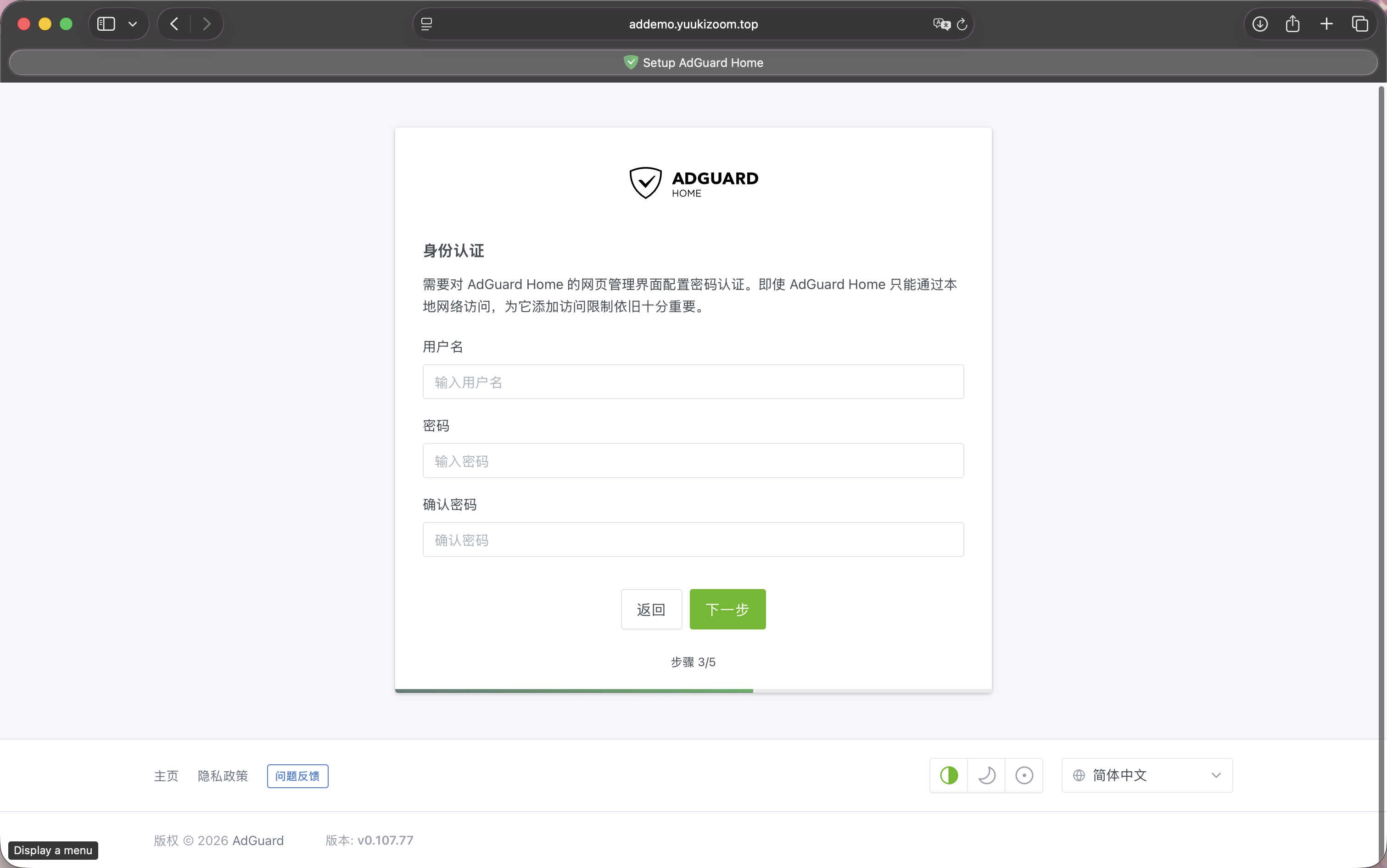Select light theme sun toggle

click(x=1024, y=776)
